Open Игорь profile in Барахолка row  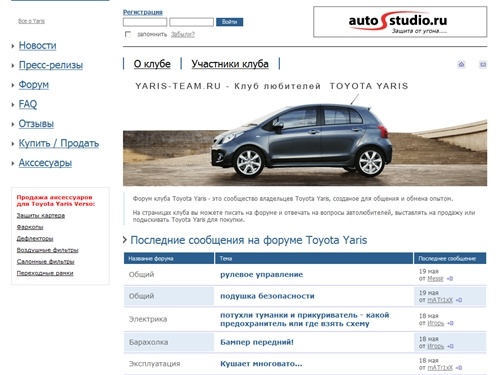tap(436, 346)
